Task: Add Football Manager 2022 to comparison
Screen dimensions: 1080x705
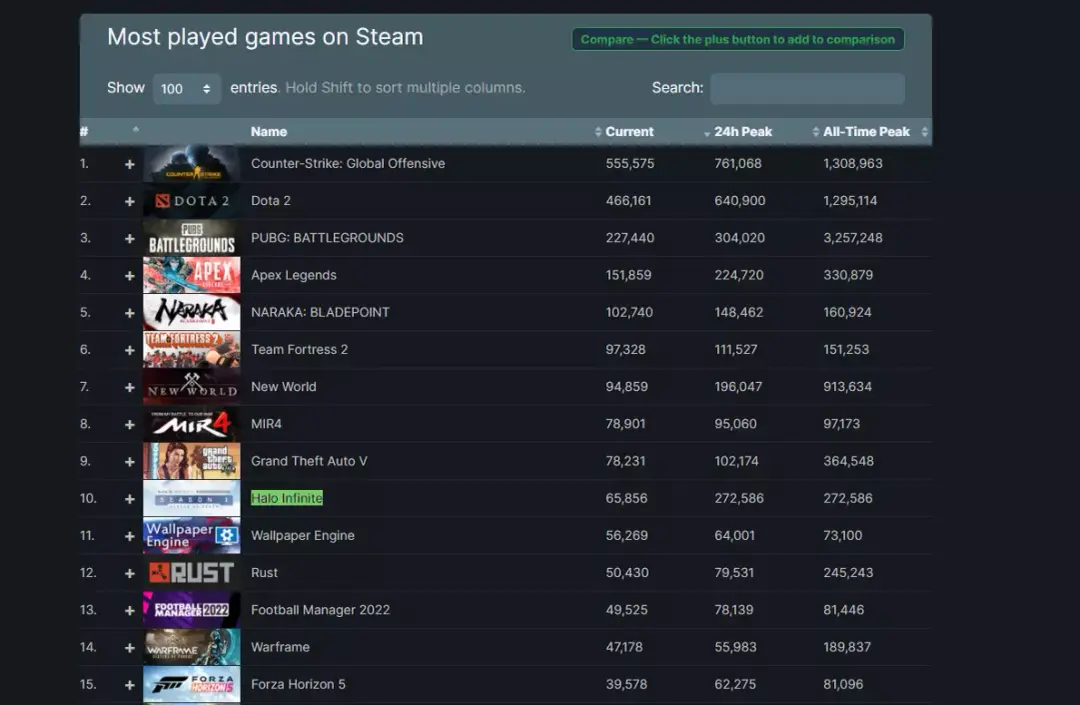Action: [129, 610]
